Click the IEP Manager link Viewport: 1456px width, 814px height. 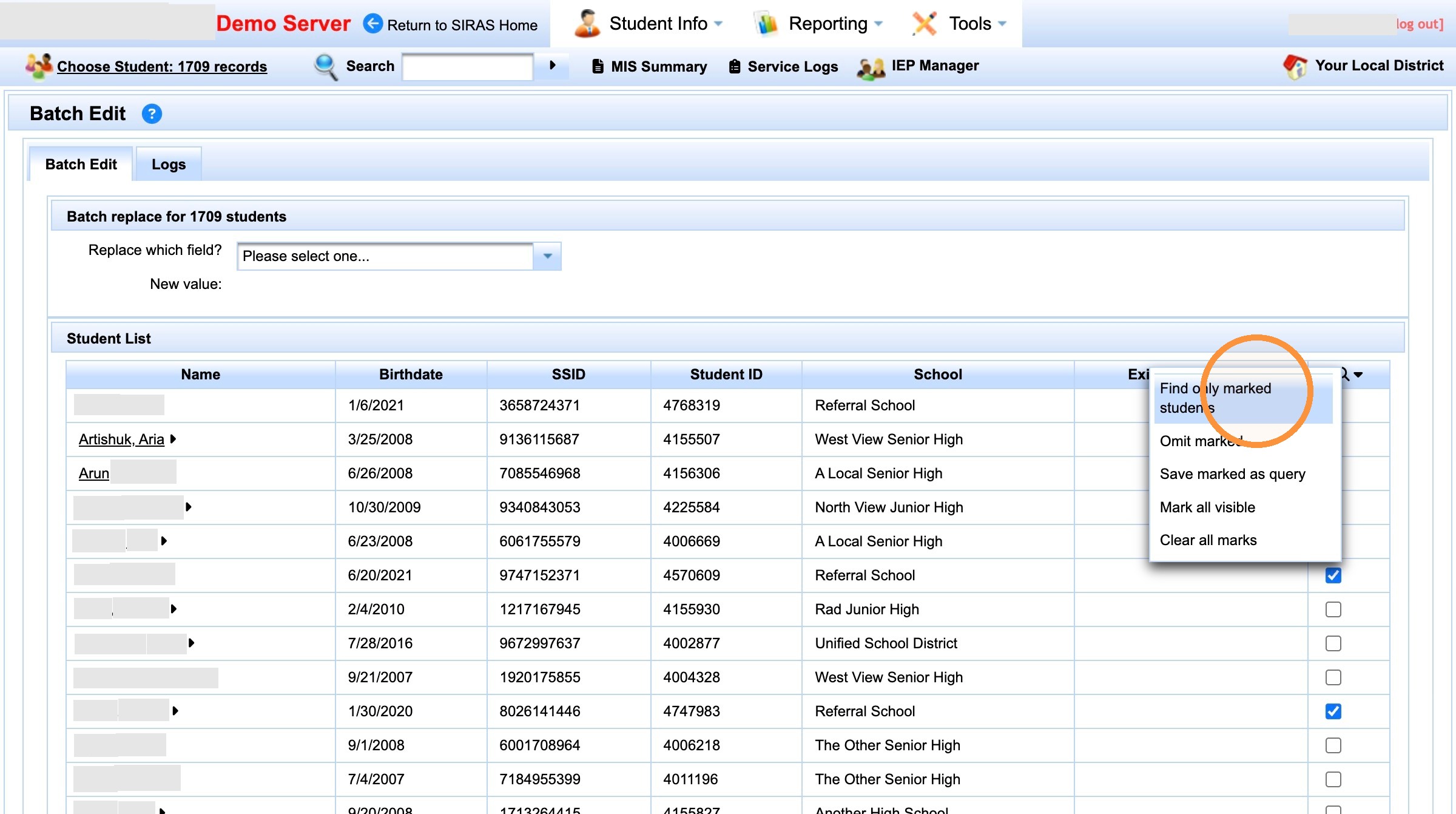coord(935,66)
